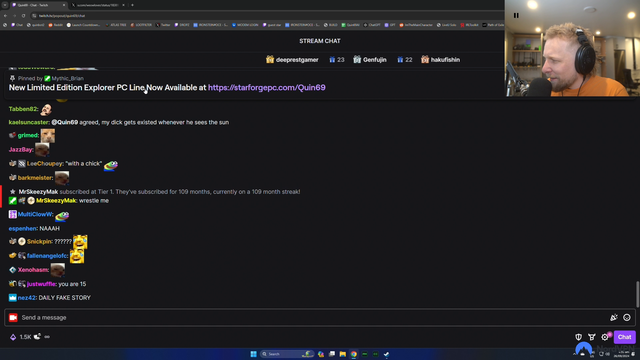The width and height of the screenshot is (640, 360).
Task: Click the purple Chat send button
Action: [624, 337]
